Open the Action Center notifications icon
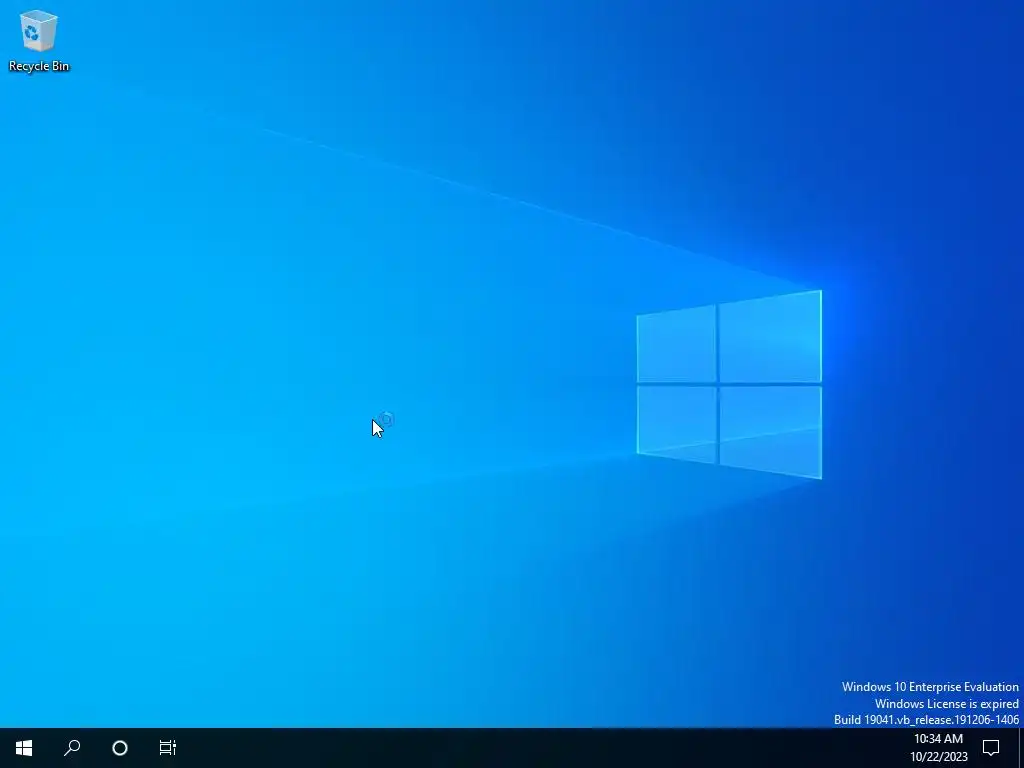 click(x=991, y=748)
